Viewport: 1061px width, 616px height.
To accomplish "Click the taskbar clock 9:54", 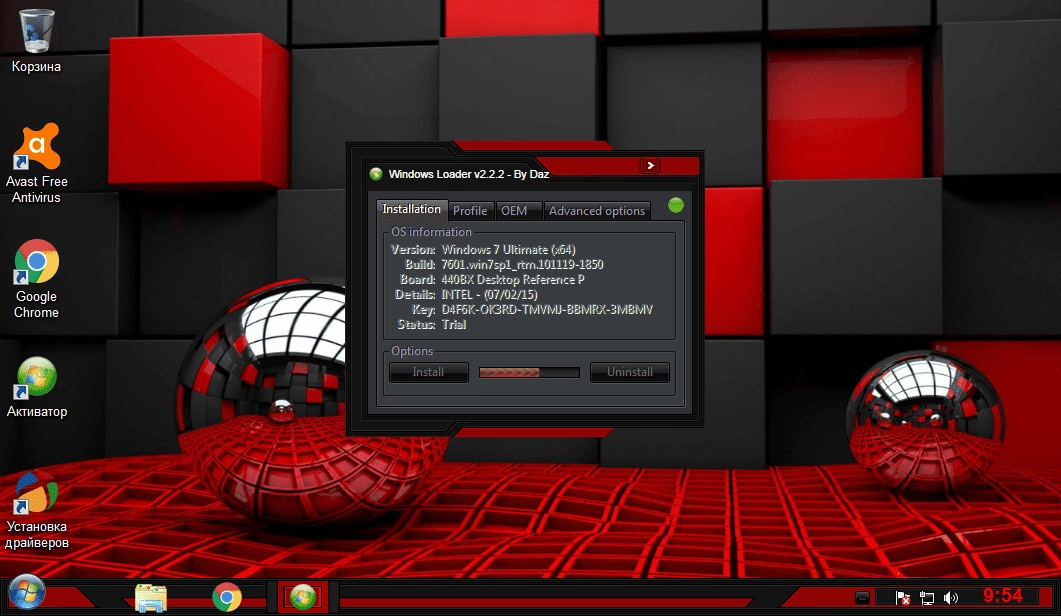I will tap(1003, 596).
